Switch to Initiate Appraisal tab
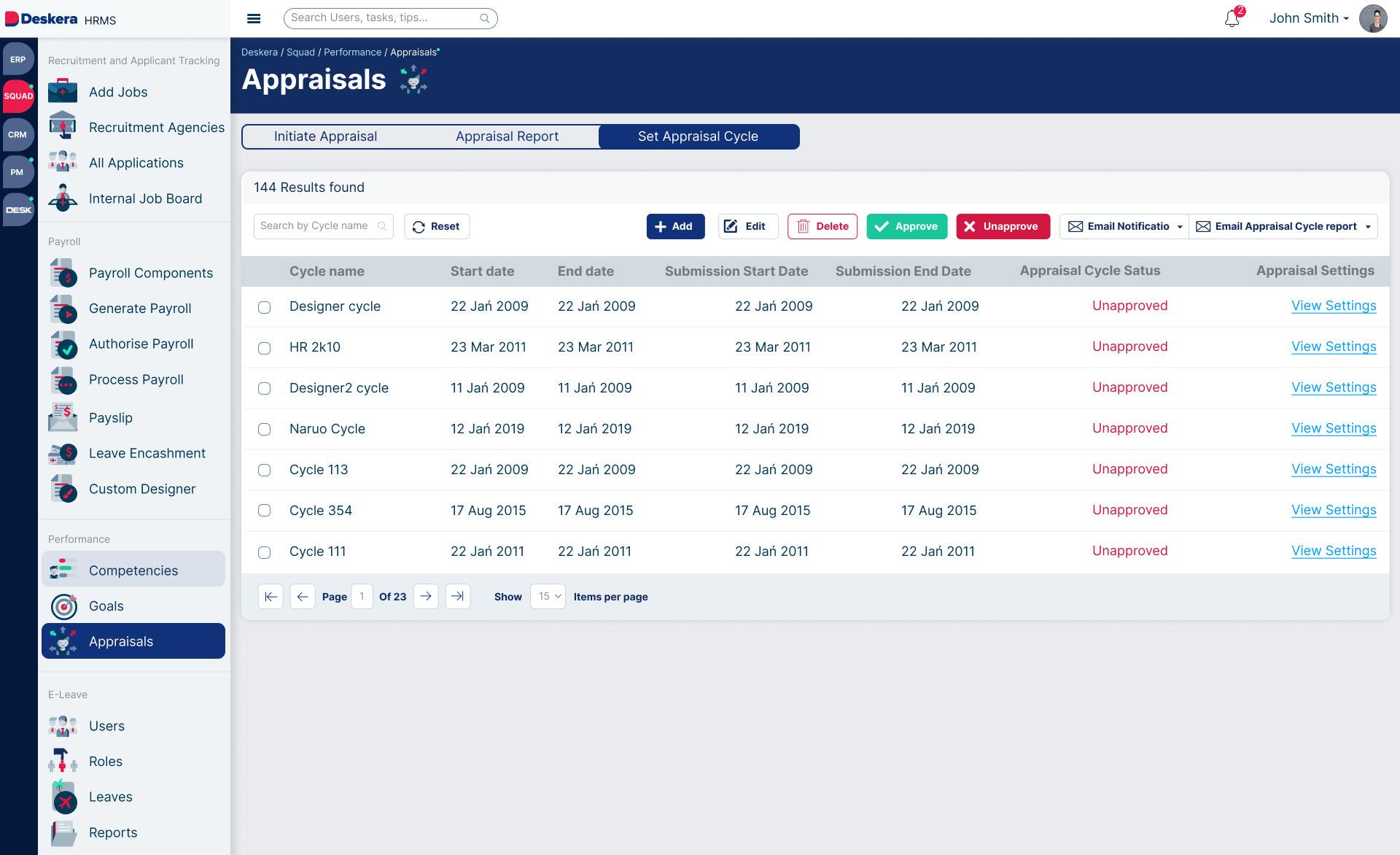The image size is (1400, 855). (325, 136)
